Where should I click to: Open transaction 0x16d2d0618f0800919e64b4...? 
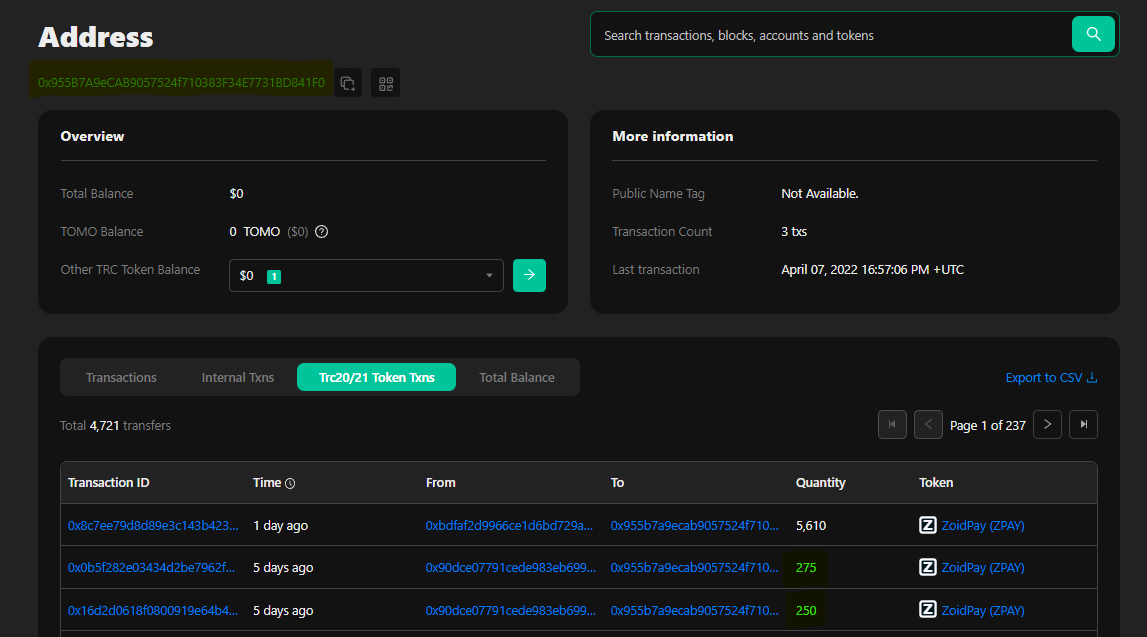[153, 611]
